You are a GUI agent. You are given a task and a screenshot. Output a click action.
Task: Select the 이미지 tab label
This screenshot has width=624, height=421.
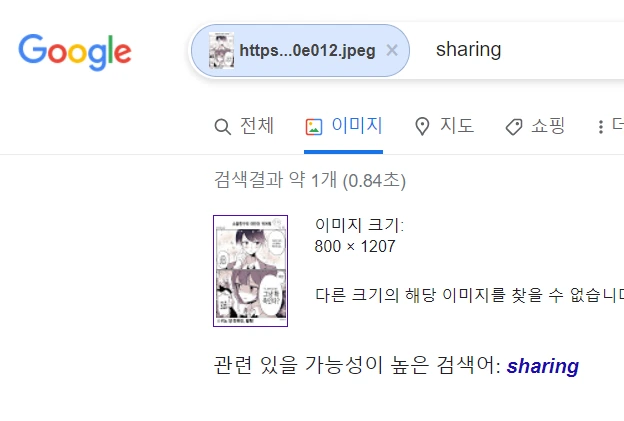(x=357, y=126)
